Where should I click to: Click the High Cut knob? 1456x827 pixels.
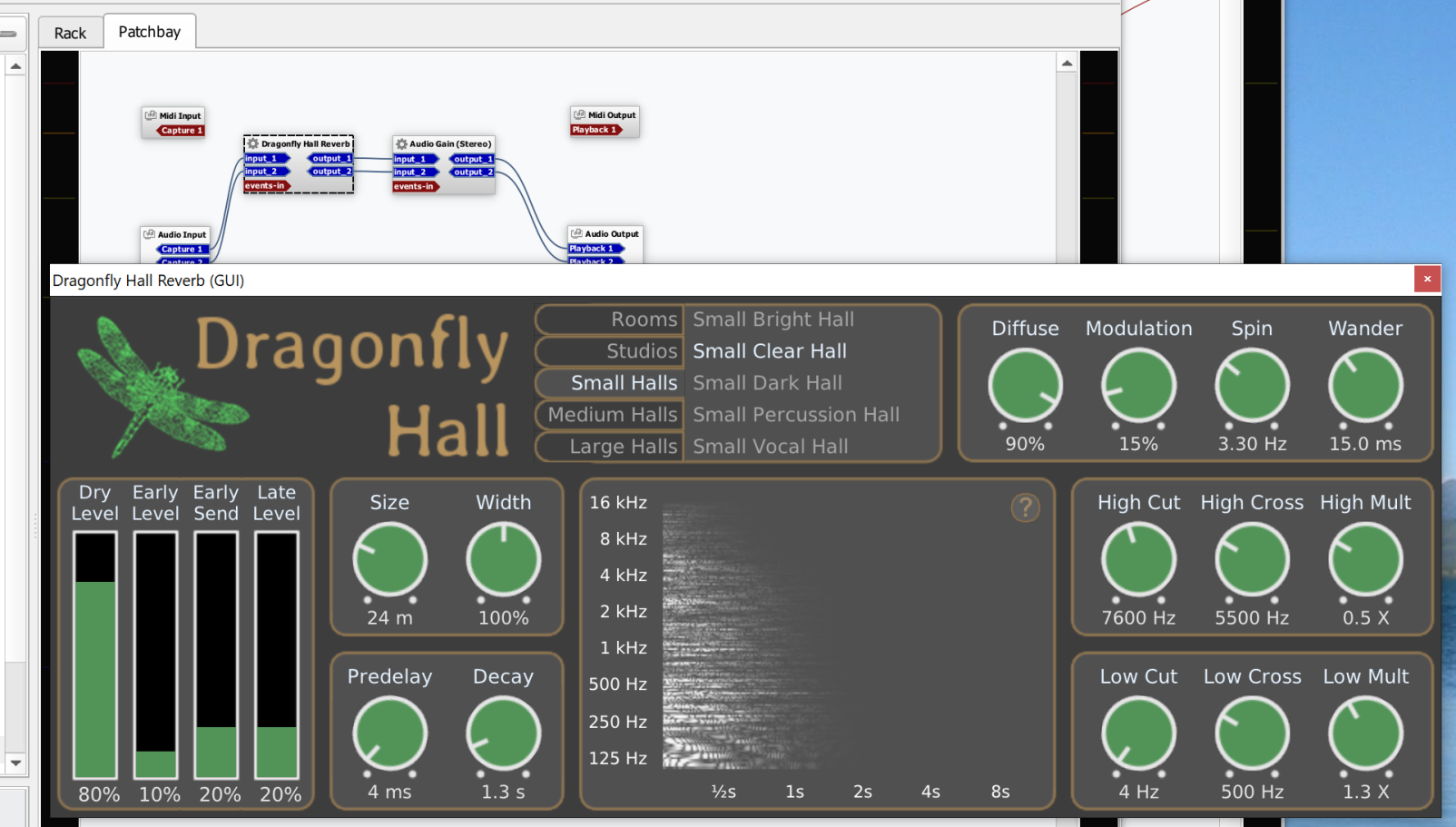(1138, 559)
